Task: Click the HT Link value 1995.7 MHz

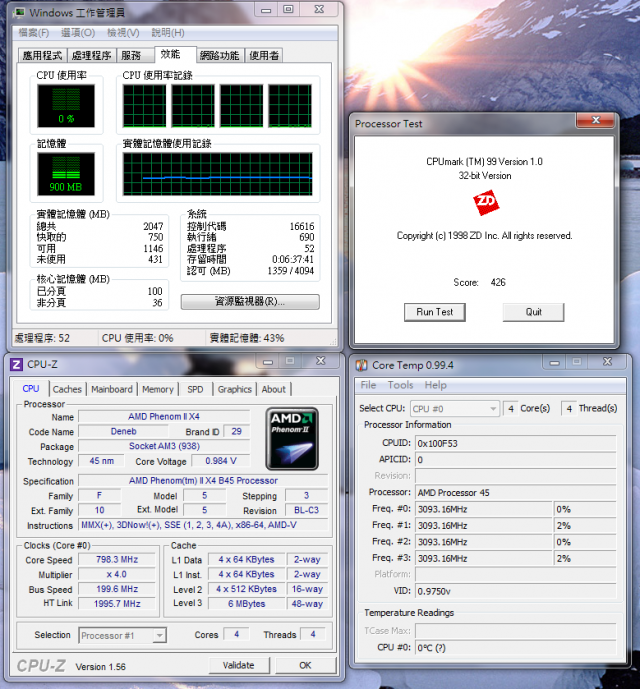Action: tap(117, 604)
